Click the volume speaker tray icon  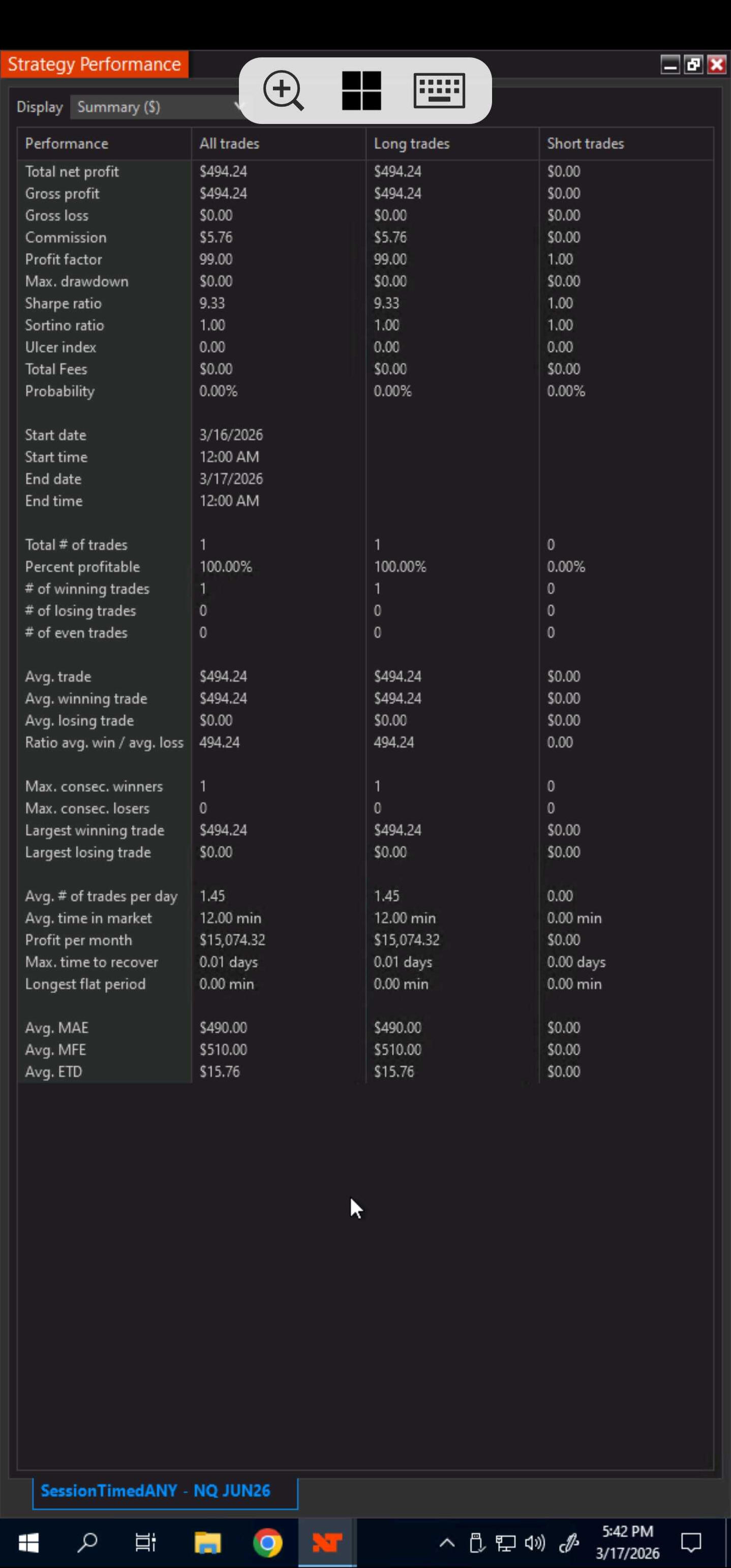pyautogui.click(x=535, y=1543)
